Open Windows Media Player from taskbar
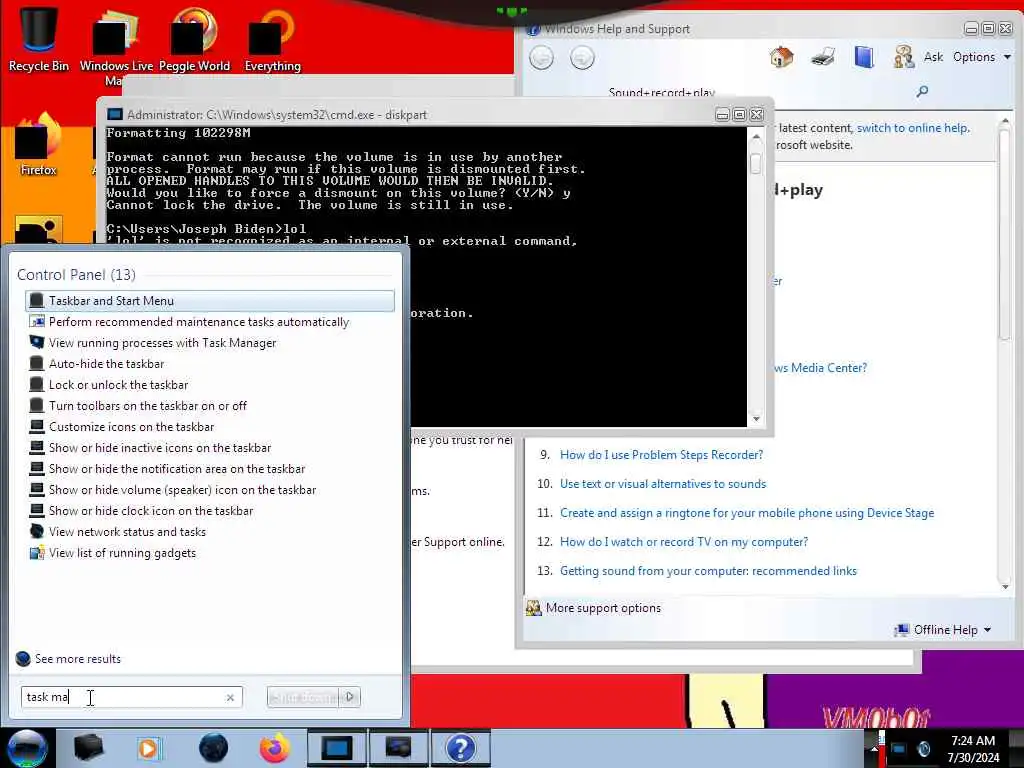Image resolution: width=1024 pixels, height=768 pixels. tap(150, 748)
